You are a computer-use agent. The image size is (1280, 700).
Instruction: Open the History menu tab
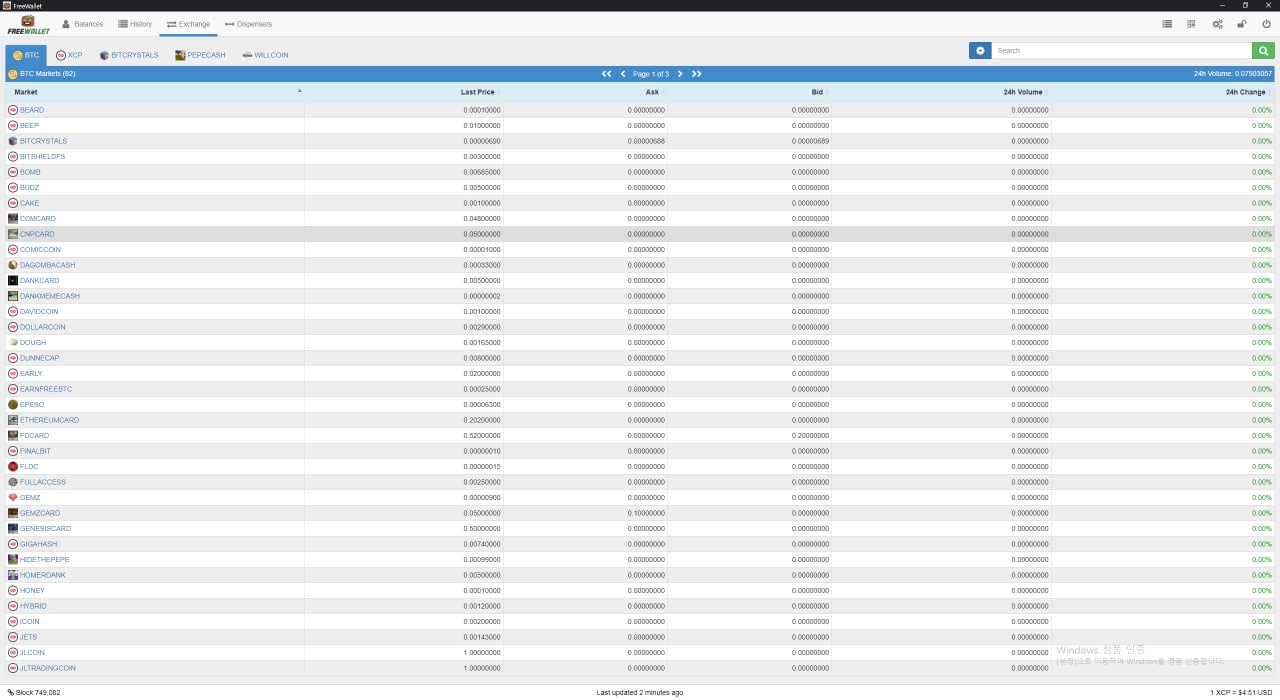pyautogui.click(x=135, y=24)
